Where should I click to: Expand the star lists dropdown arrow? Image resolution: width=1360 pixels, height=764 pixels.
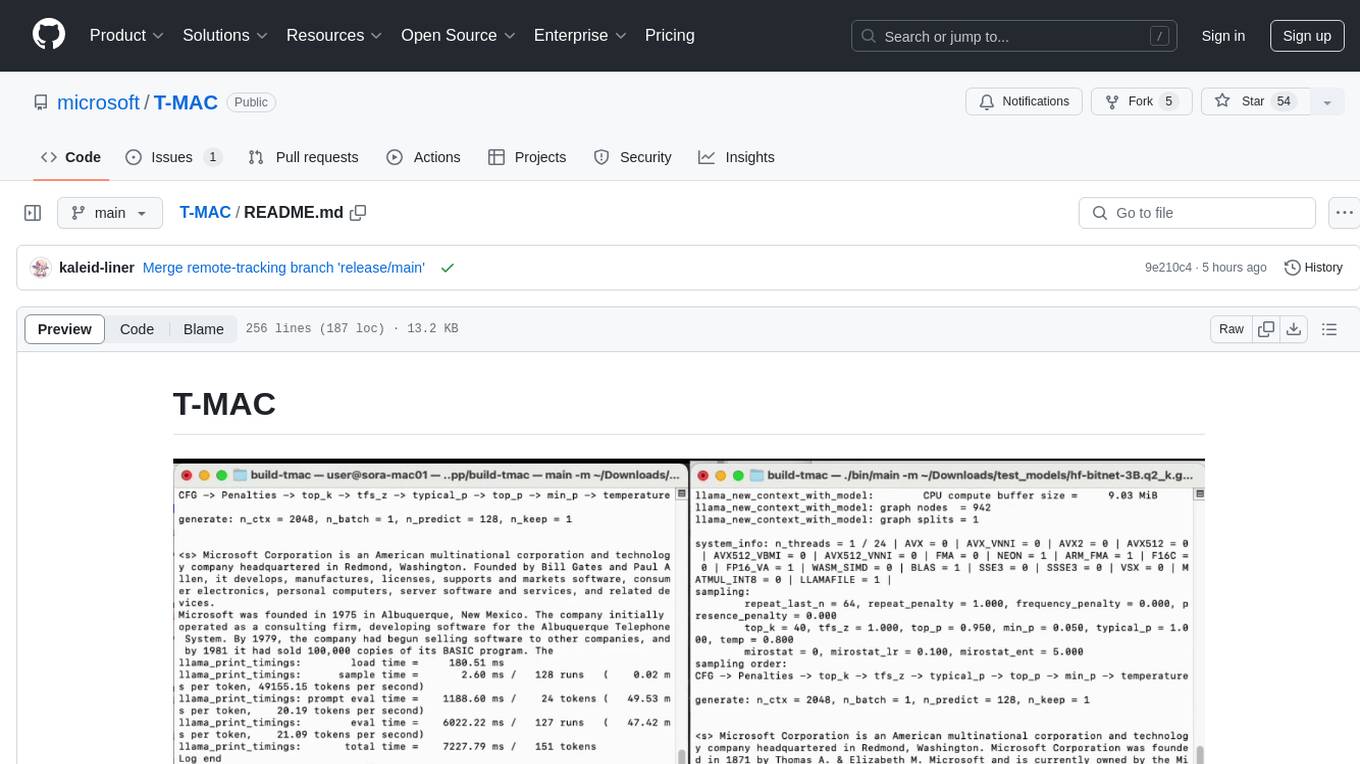coord(1327,101)
